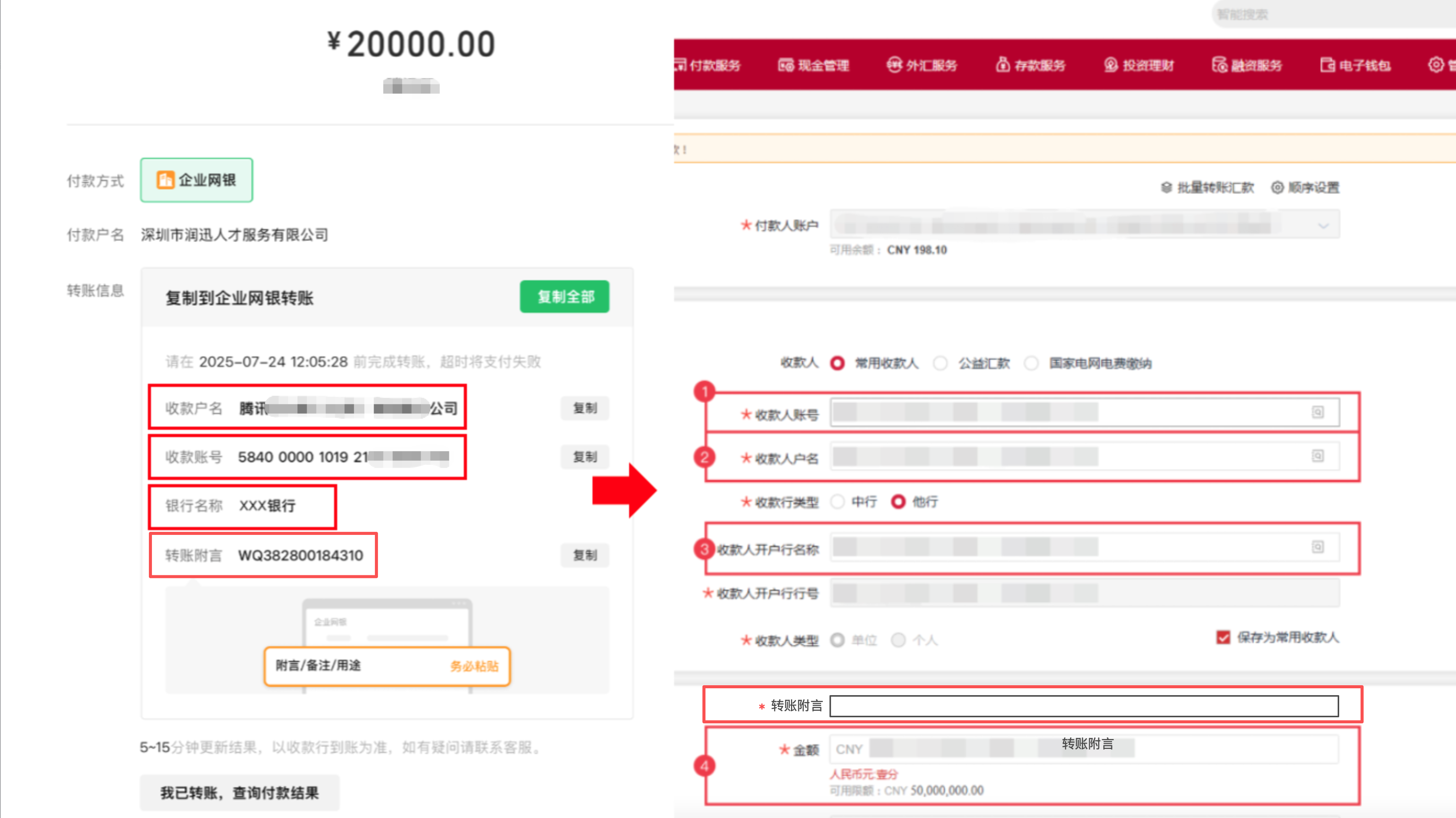The height and width of the screenshot is (818, 1456).
Task: Copy the 收款户名 value
Action: click(584, 408)
